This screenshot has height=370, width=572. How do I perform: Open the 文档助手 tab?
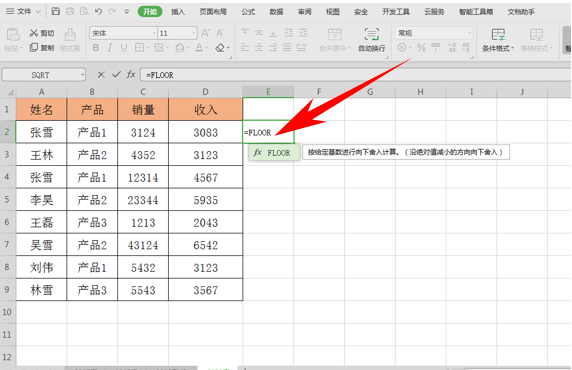(521, 12)
